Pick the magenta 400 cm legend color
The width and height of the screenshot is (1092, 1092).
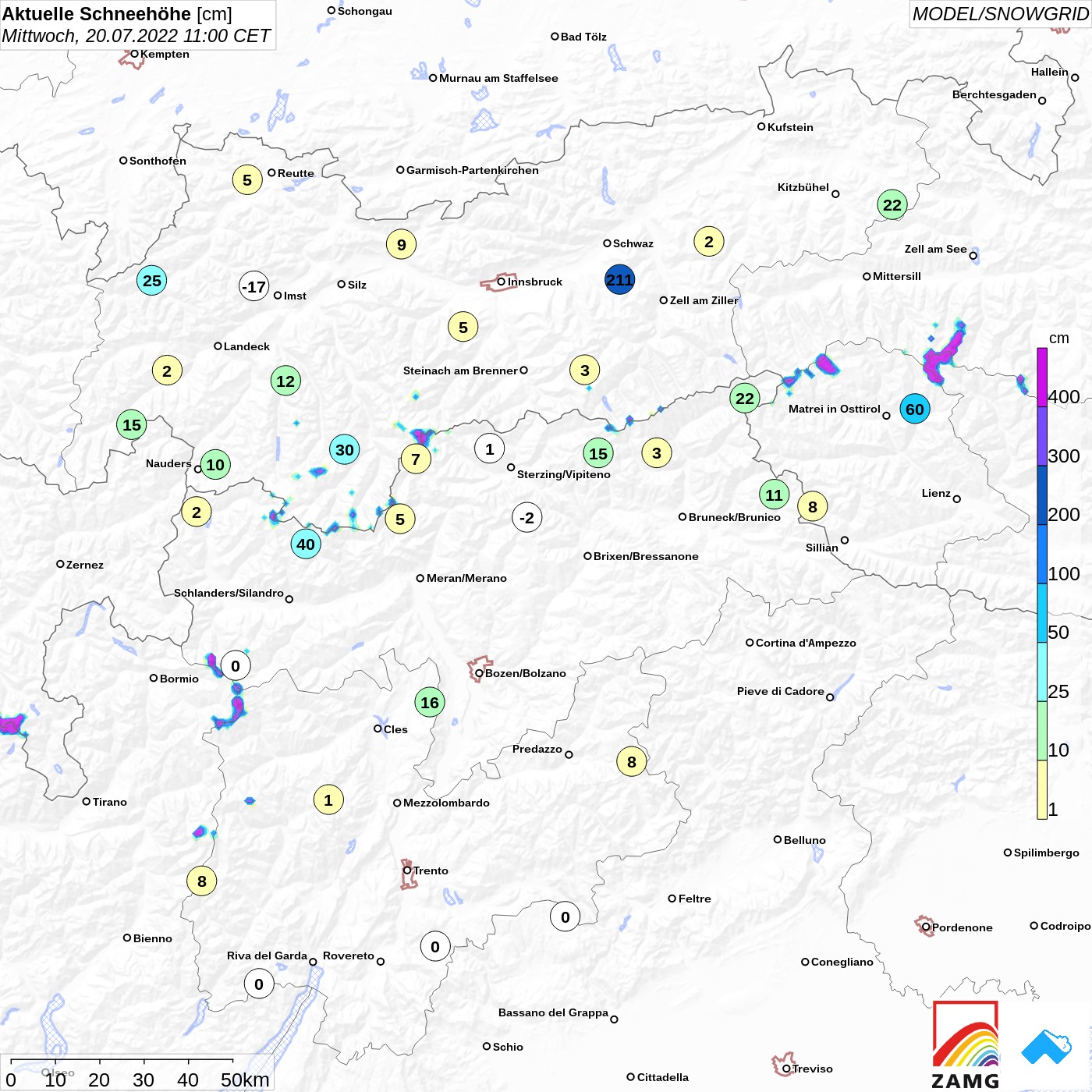tap(1042, 378)
